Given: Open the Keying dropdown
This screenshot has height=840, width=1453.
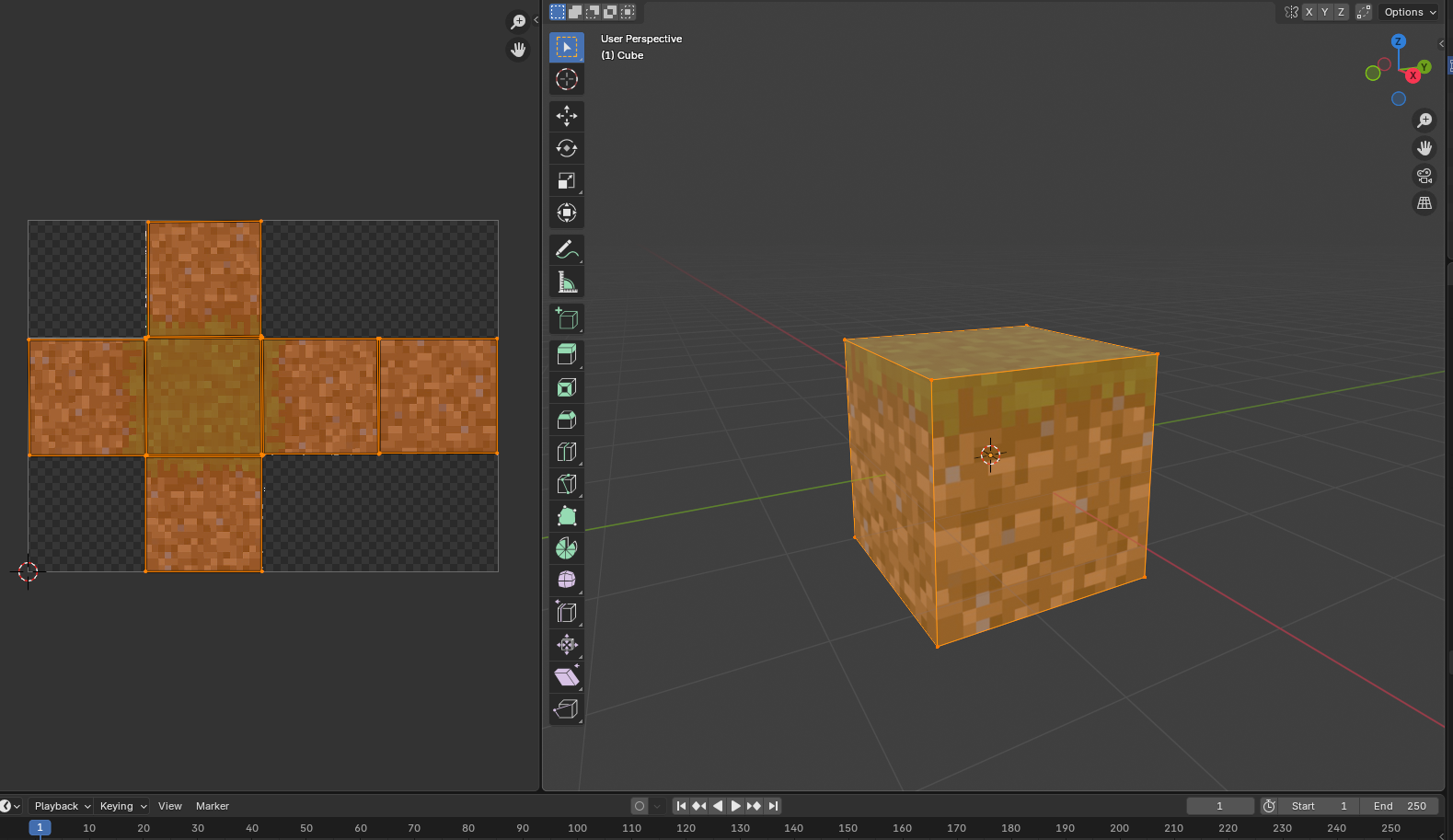Looking at the screenshot, I should click(x=122, y=806).
